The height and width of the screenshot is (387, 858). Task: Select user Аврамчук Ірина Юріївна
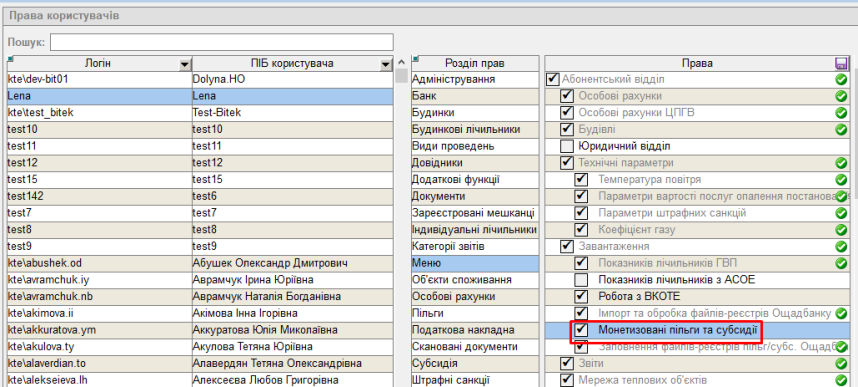pos(293,280)
